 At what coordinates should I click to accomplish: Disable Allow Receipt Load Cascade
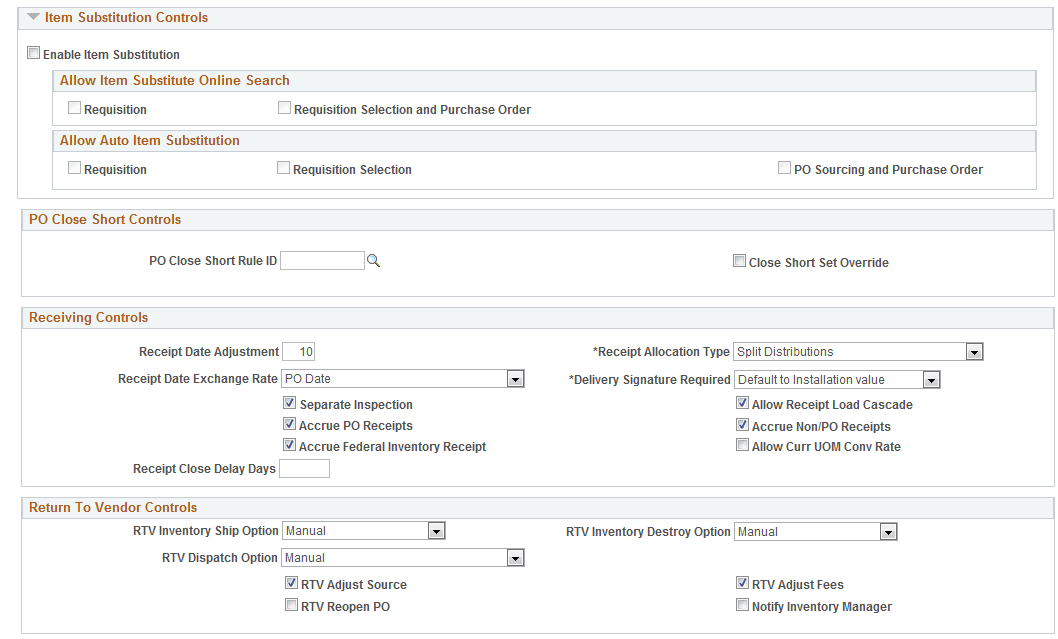(x=743, y=402)
